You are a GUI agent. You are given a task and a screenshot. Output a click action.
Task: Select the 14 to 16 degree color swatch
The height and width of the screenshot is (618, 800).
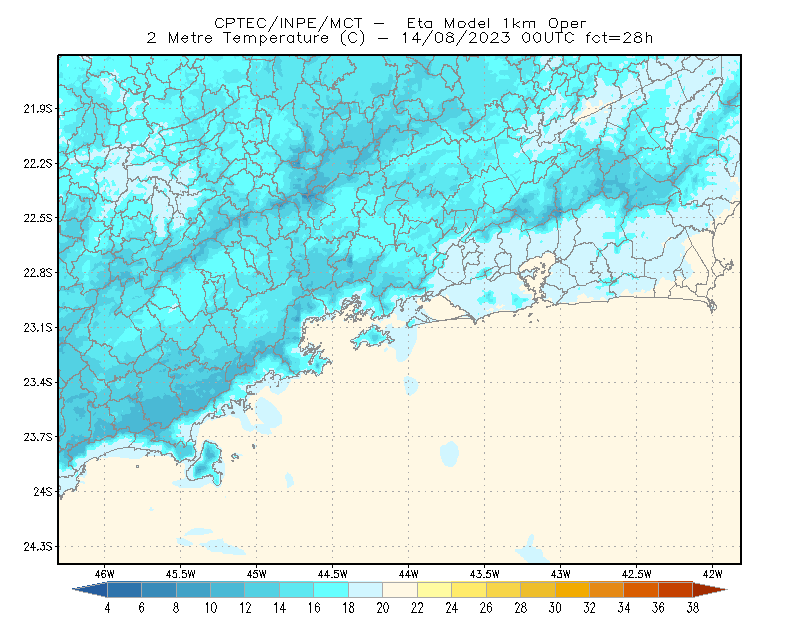pyautogui.click(x=297, y=590)
